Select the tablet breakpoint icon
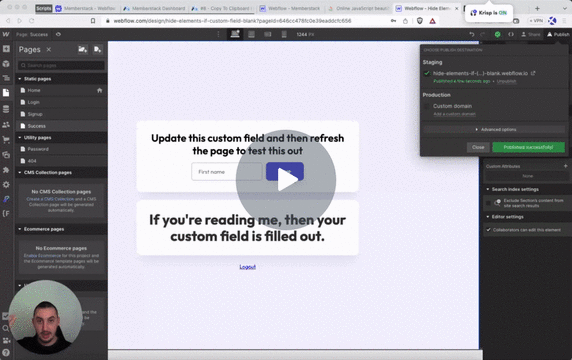The height and width of the screenshot is (360, 572). pyautogui.click(x=251, y=34)
